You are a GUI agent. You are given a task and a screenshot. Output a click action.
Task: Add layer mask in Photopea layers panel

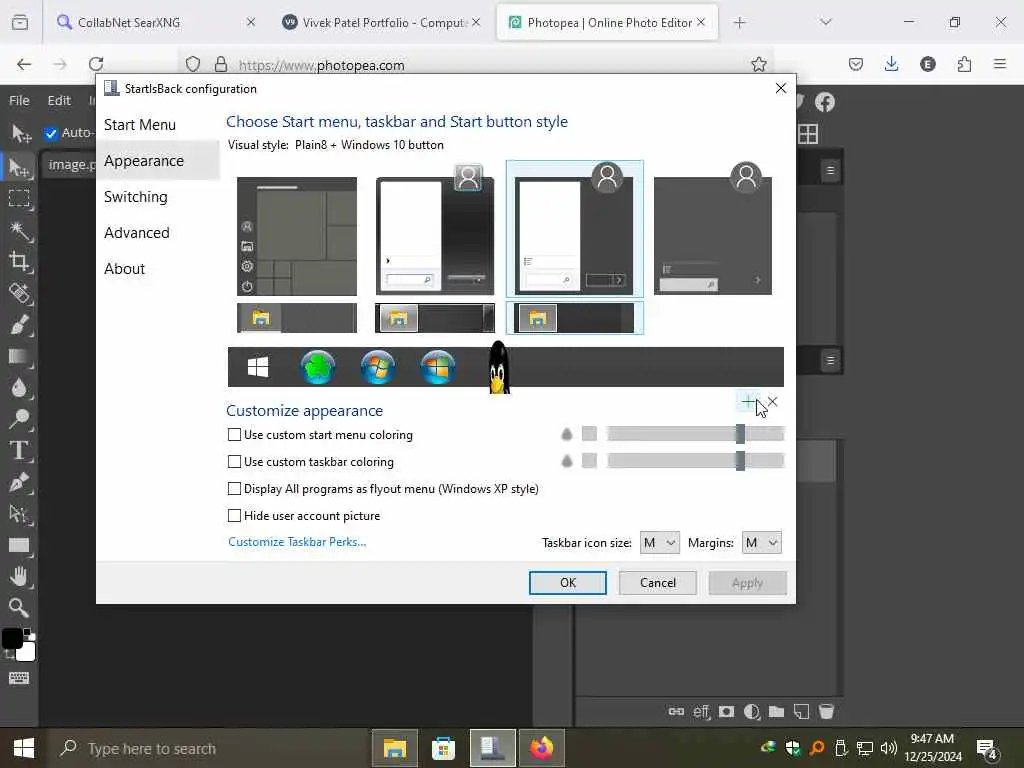coord(726,711)
